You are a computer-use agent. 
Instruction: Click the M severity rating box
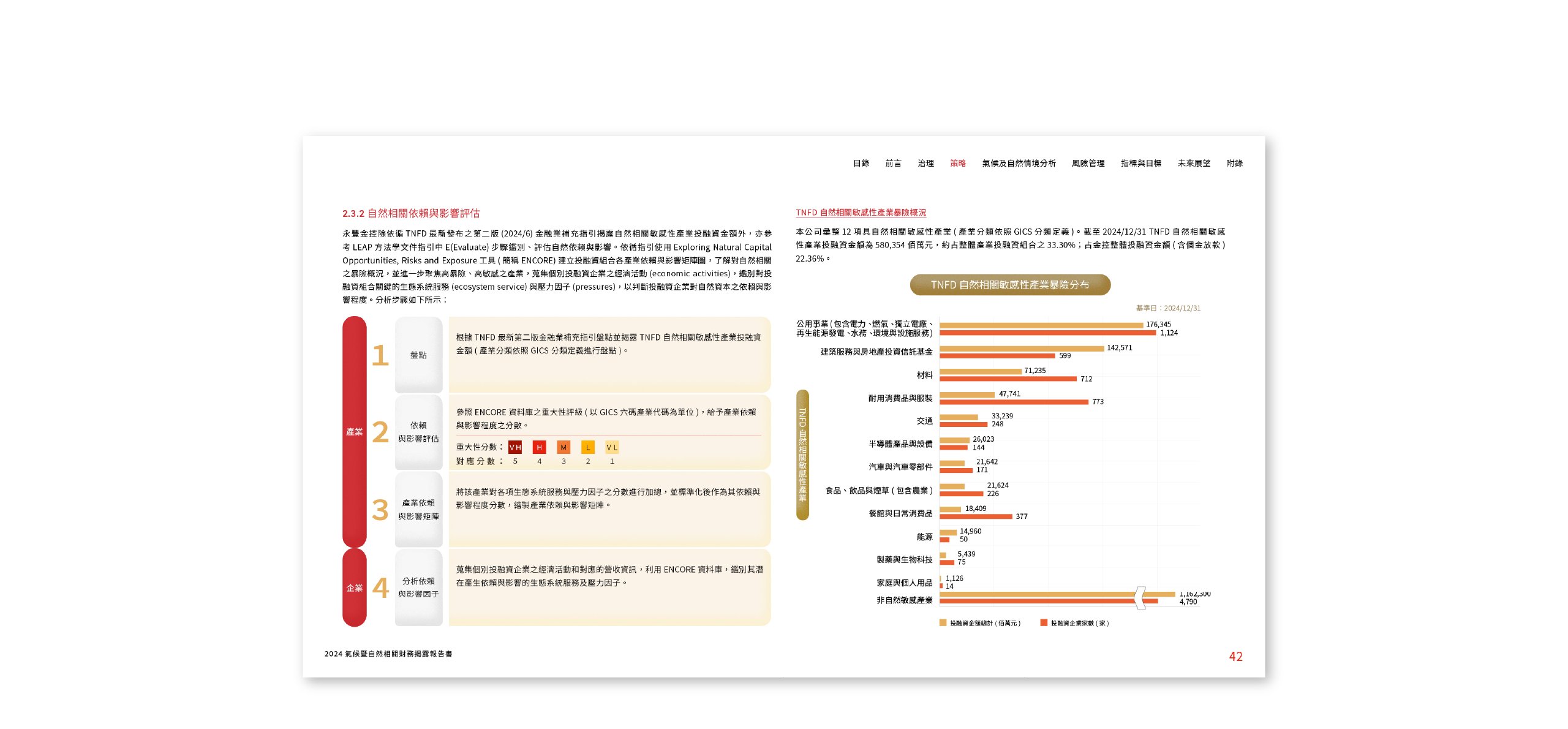(563, 447)
